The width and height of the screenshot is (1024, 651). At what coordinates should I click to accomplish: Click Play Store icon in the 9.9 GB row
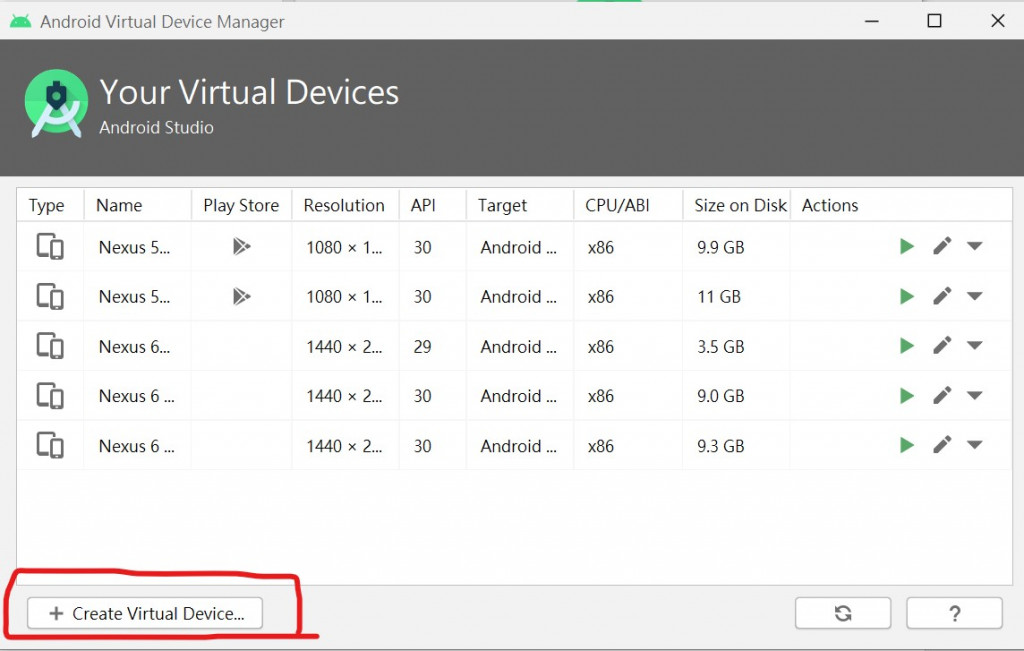(x=242, y=247)
